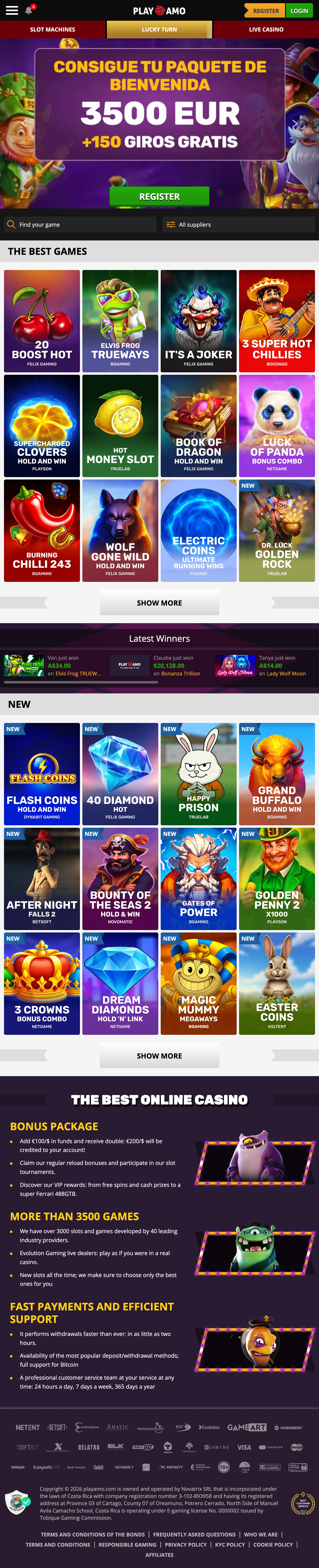This screenshot has width=319, height=1568.
Task: Click the green Register banner button
Action: click(159, 197)
